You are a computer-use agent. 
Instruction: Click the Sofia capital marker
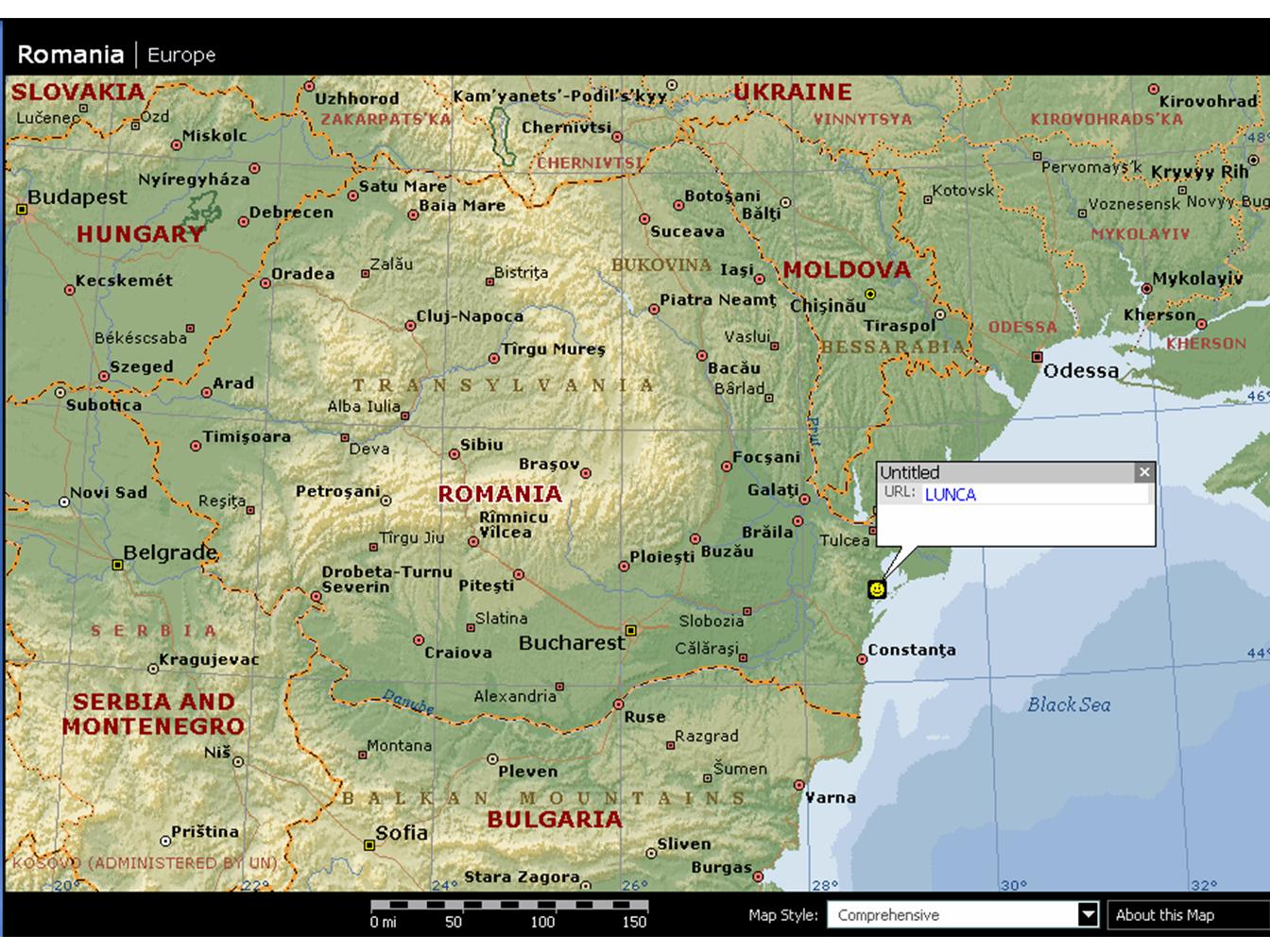pyautogui.click(x=369, y=845)
